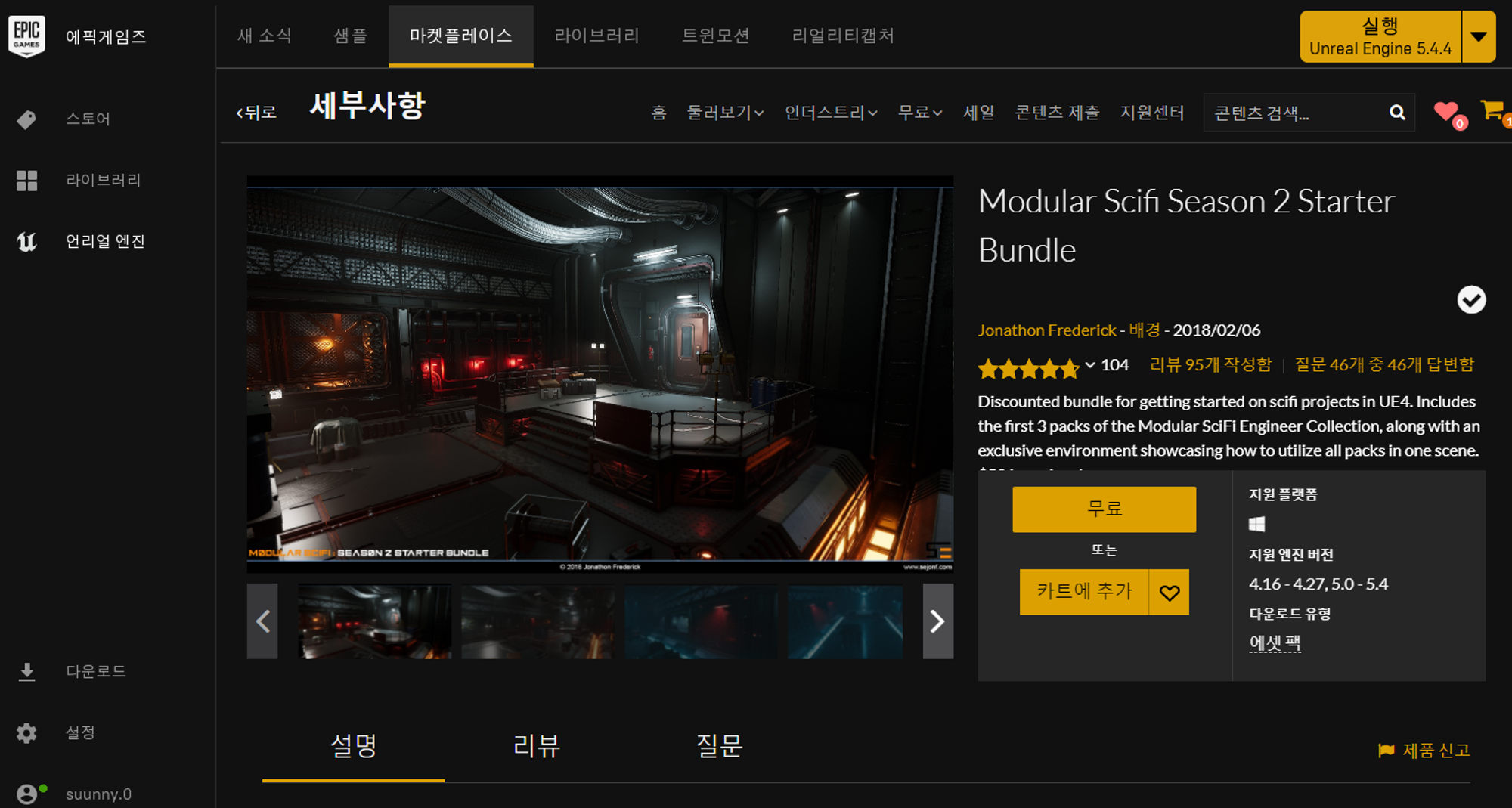Expand the 무료 dropdown menu

coord(919,113)
